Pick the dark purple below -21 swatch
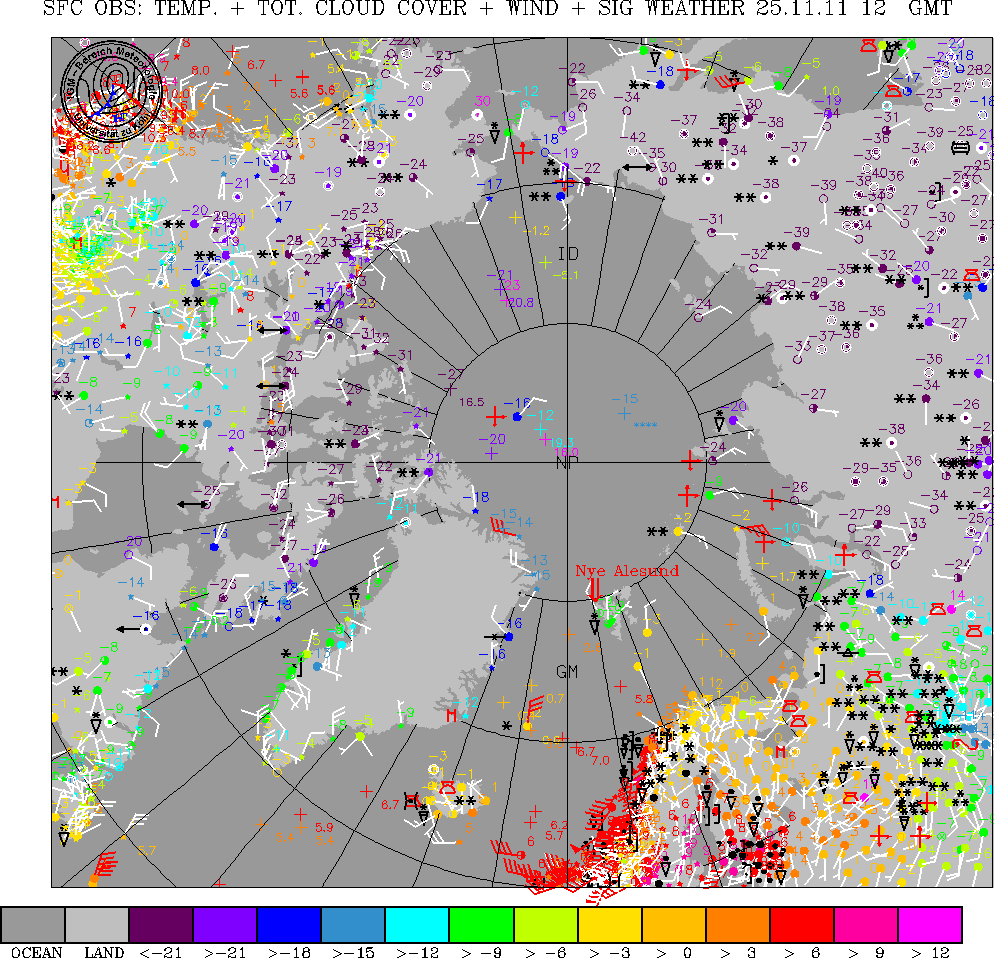The height and width of the screenshot is (958, 994). pyautogui.click(x=161, y=924)
